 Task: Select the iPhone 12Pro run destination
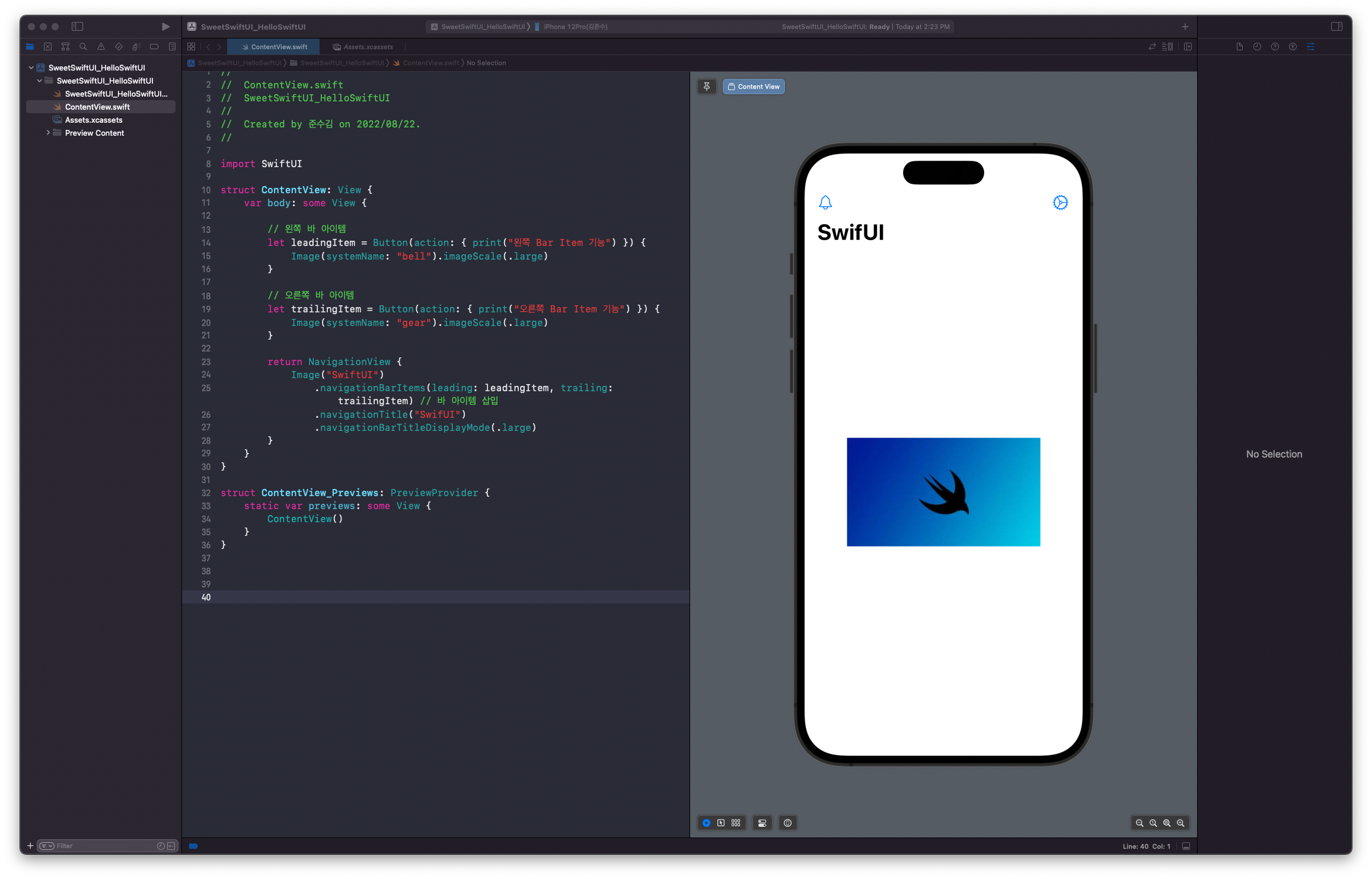575,27
